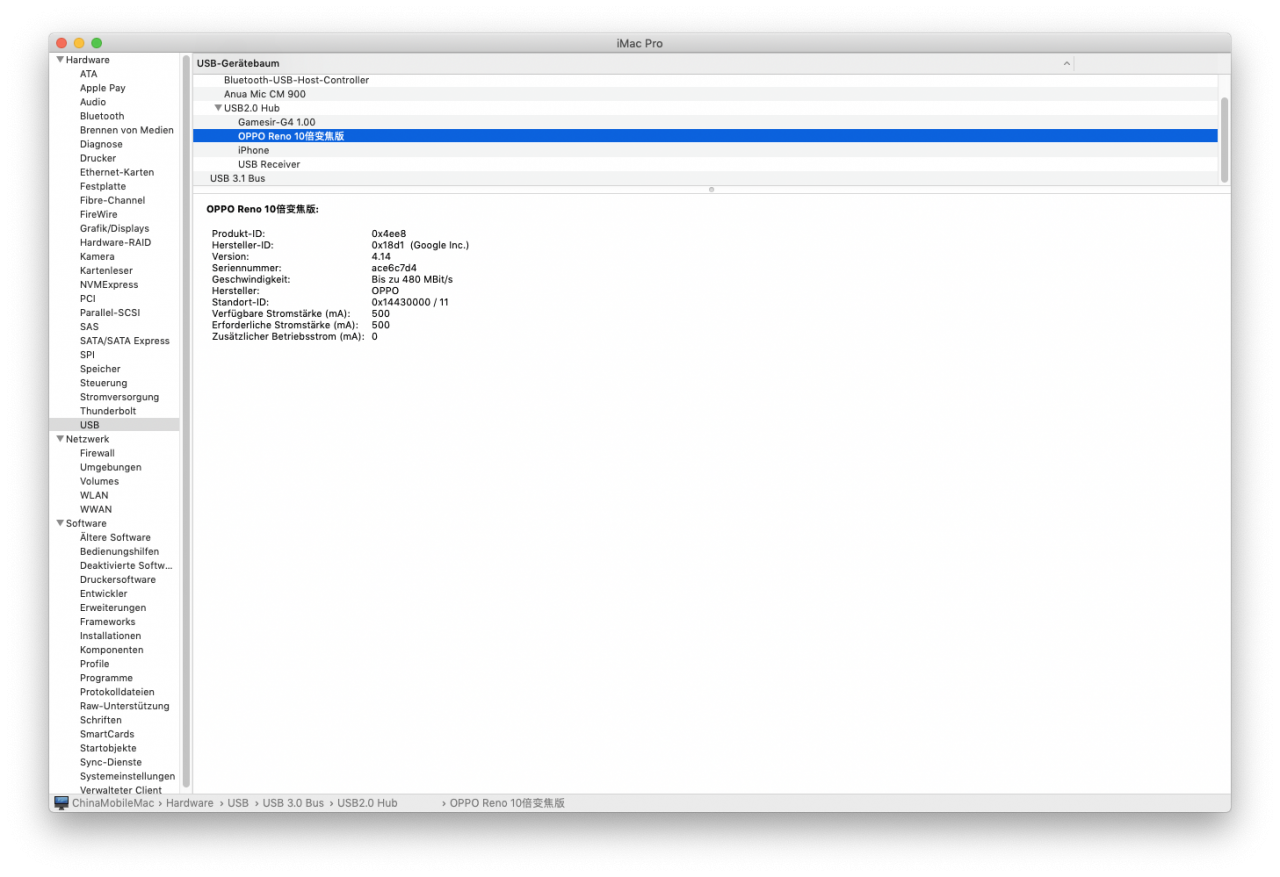Viewport: 1280px width, 877px height.
Task: Select the OPPO Reno device row
Action: click(705, 136)
